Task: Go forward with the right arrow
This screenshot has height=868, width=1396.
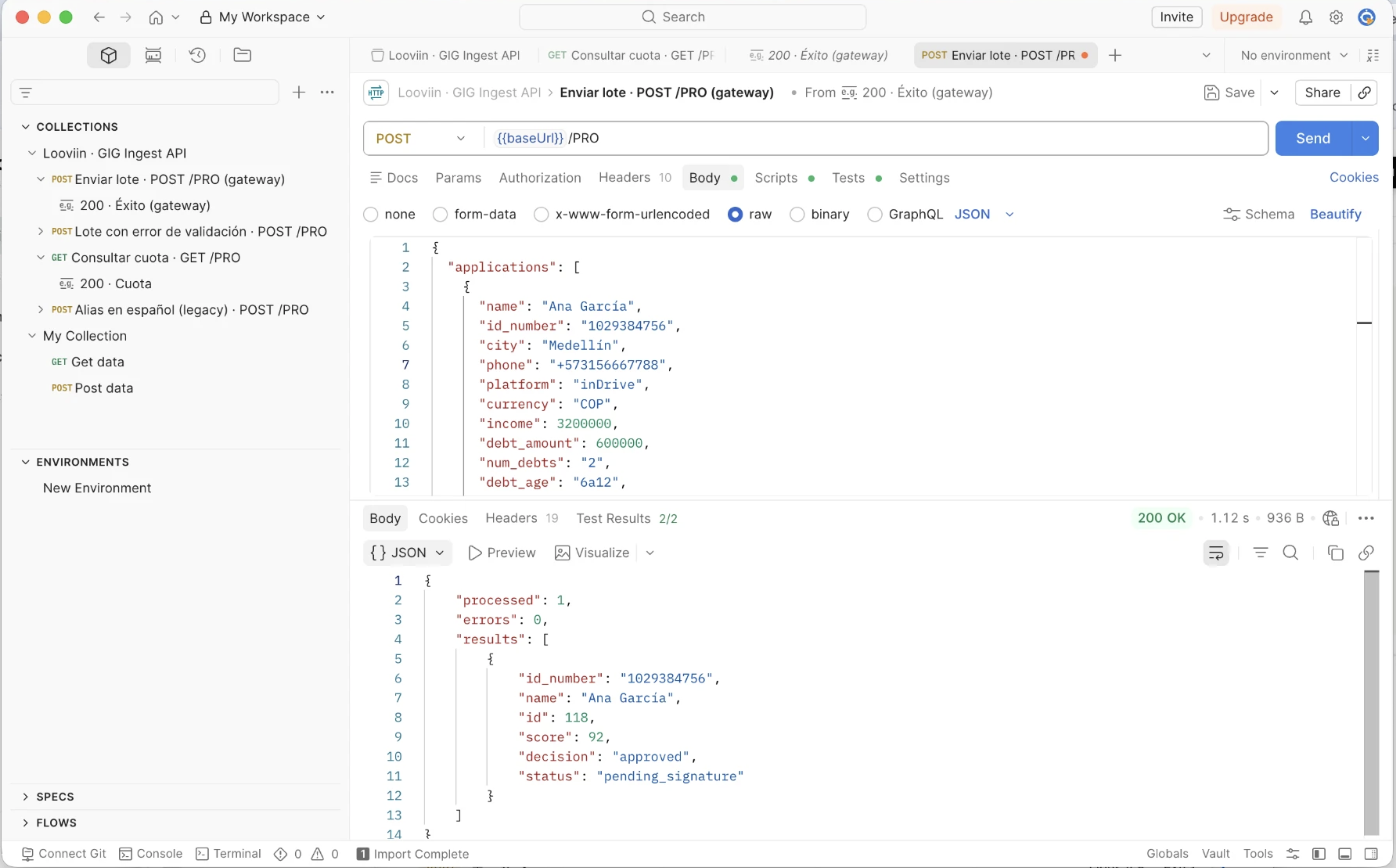Action: (125, 17)
